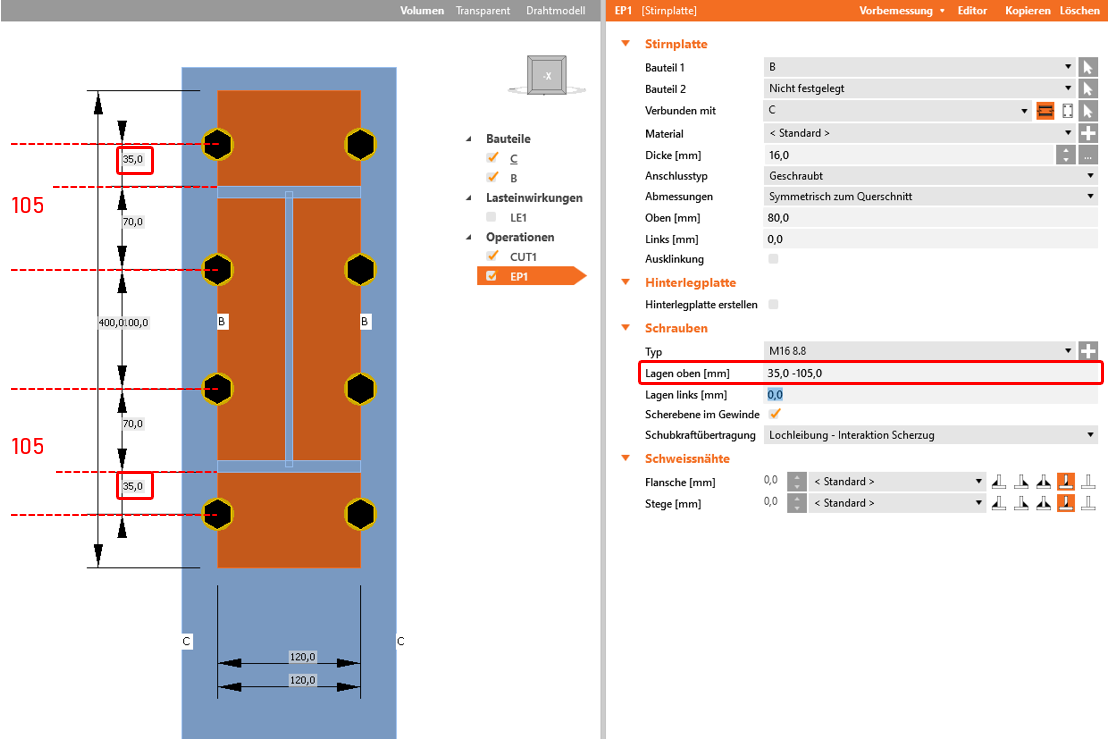Enable Hinterlegplatte erstellen checkbox
The image size is (1109, 745).
coord(773,304)
